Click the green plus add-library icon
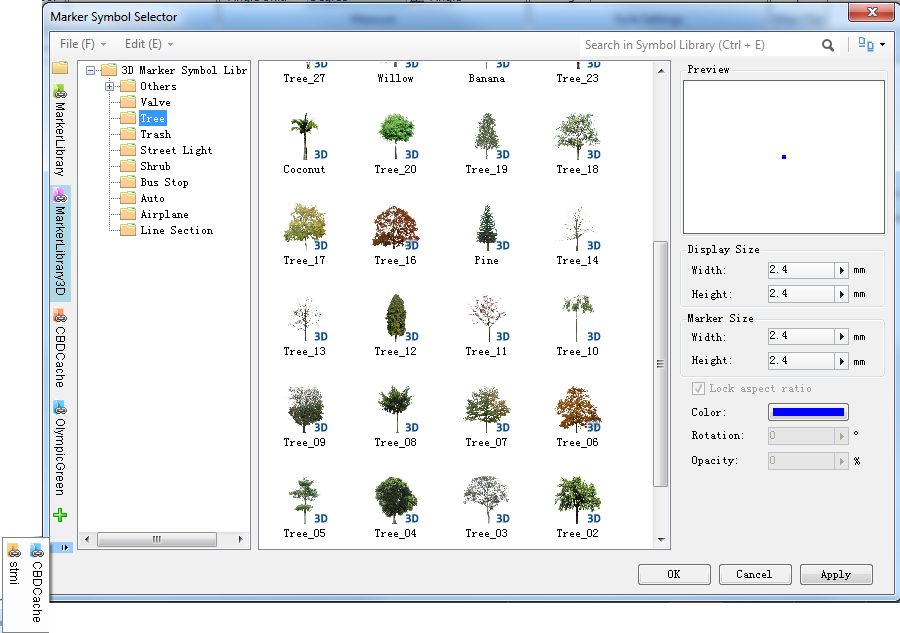Screen dimensions: 900x633 [60, 516]
